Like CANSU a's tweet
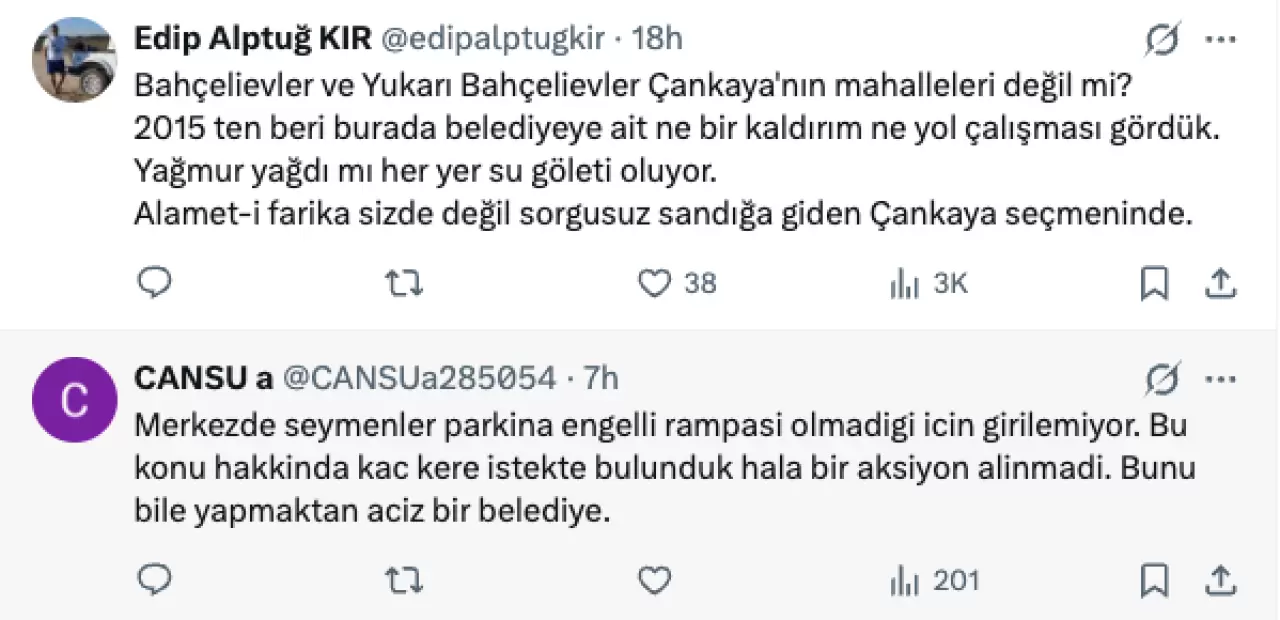 tap(654, 580)
